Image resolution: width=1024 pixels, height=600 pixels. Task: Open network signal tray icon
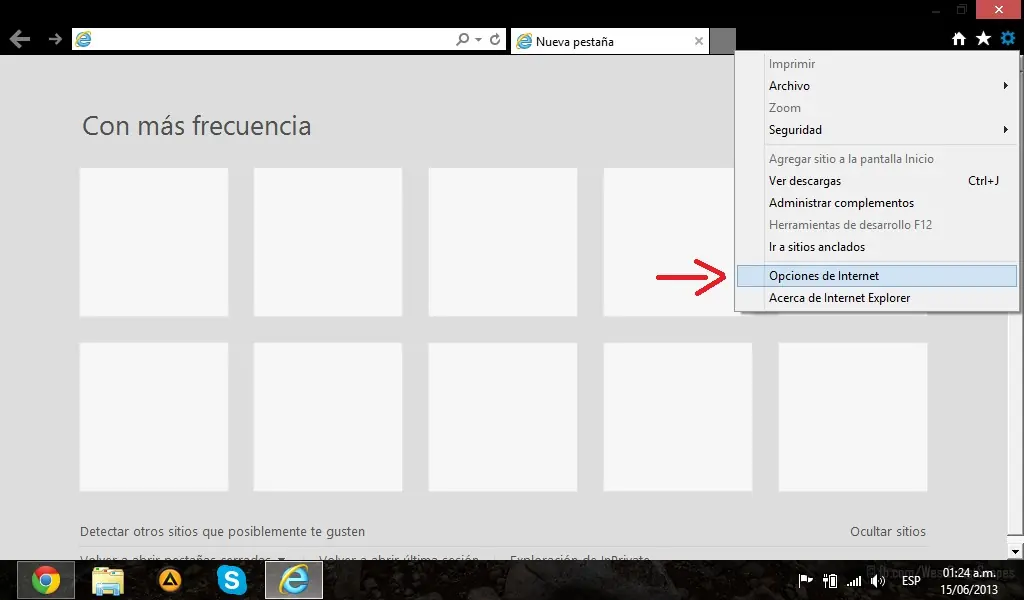(x=854, y=580)
